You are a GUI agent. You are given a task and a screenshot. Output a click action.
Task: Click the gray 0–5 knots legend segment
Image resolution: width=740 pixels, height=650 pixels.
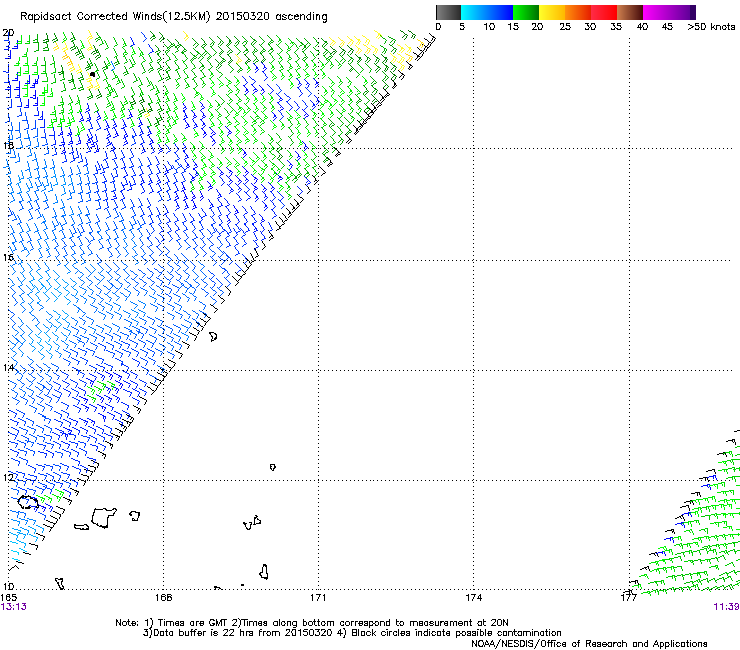click(x=448, y=12)
